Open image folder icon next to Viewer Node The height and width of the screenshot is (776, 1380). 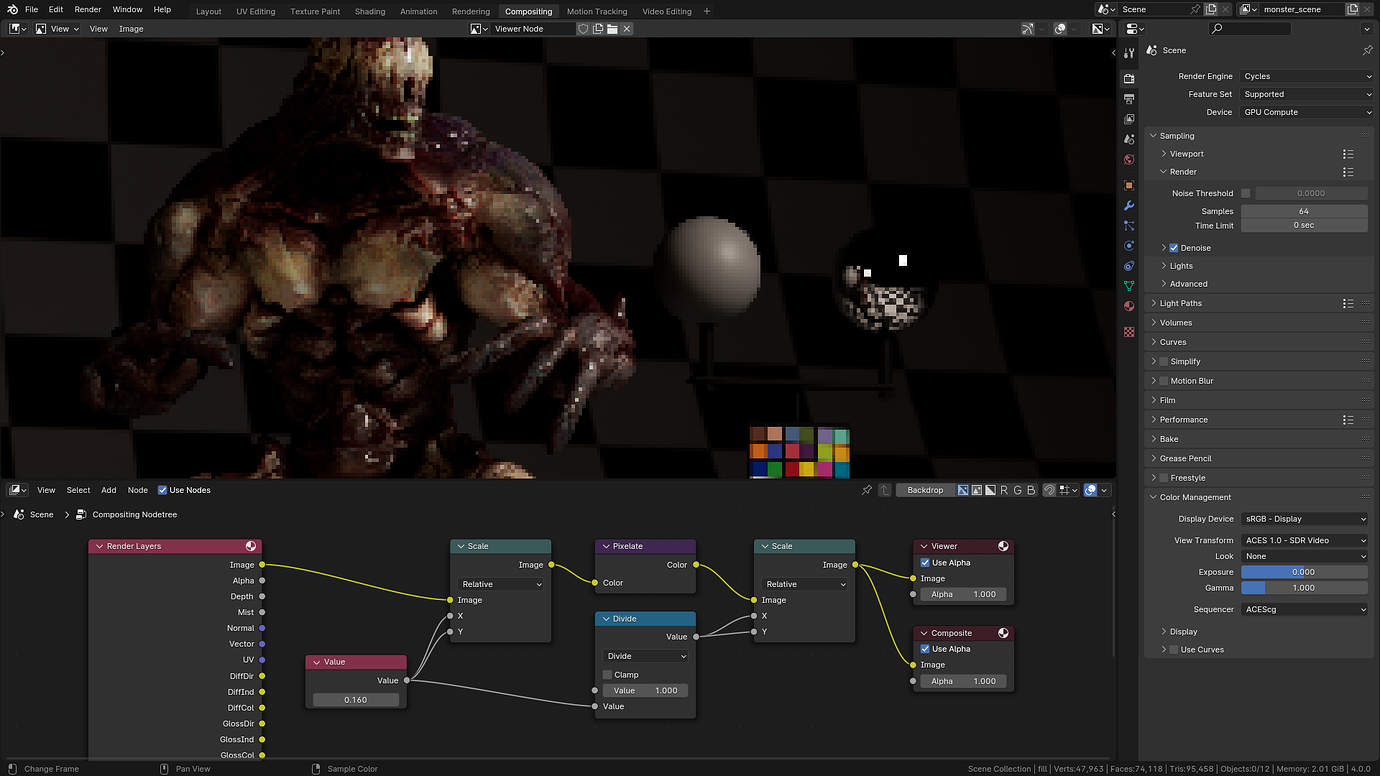612,29
